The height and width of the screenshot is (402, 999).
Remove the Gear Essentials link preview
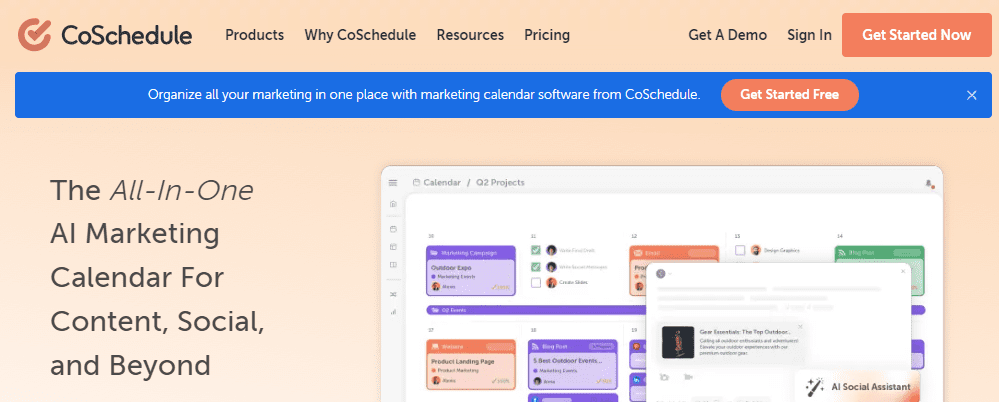point(800,327)
